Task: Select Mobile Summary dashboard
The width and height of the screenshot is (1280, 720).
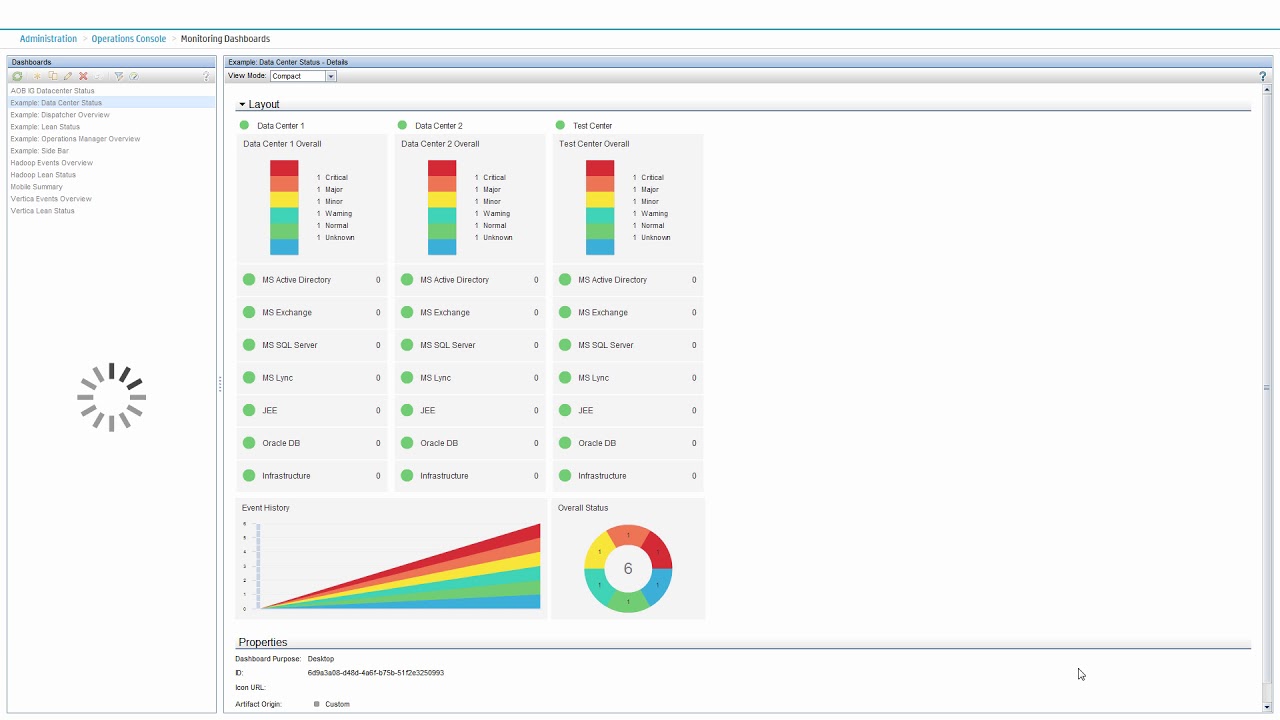Action: (x=111, y=187)
